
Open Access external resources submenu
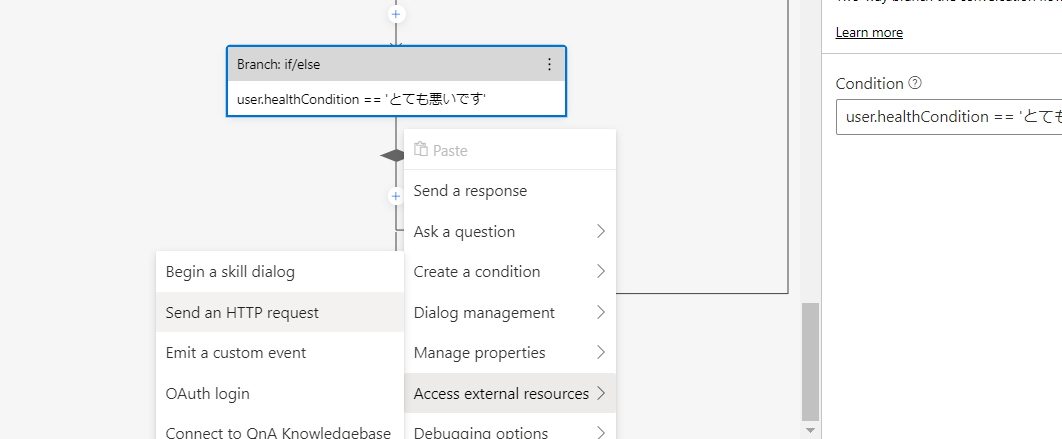[509, 394]
